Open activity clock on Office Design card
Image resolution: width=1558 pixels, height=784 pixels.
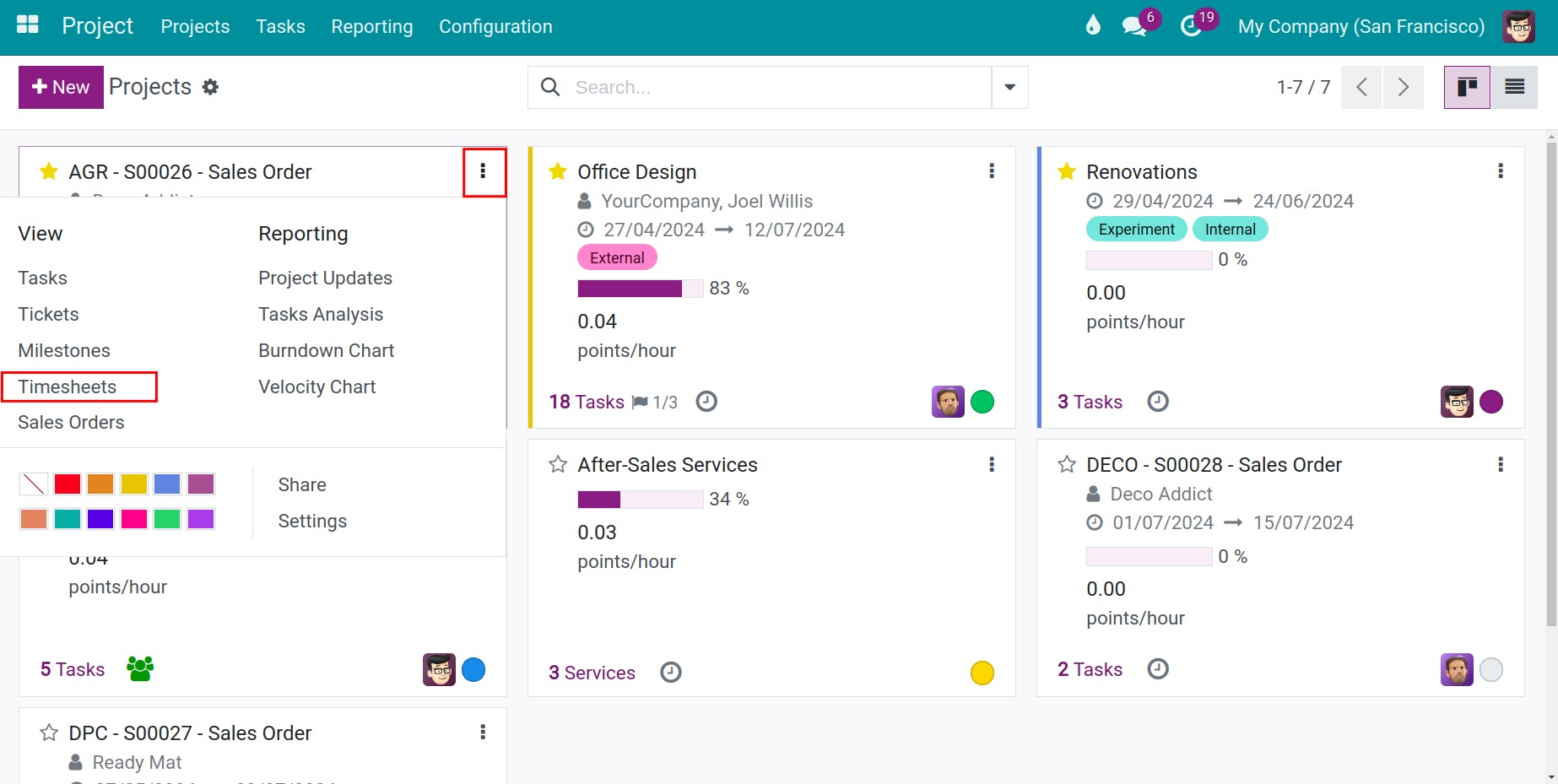pyautogui.click(x=706, y=402)
